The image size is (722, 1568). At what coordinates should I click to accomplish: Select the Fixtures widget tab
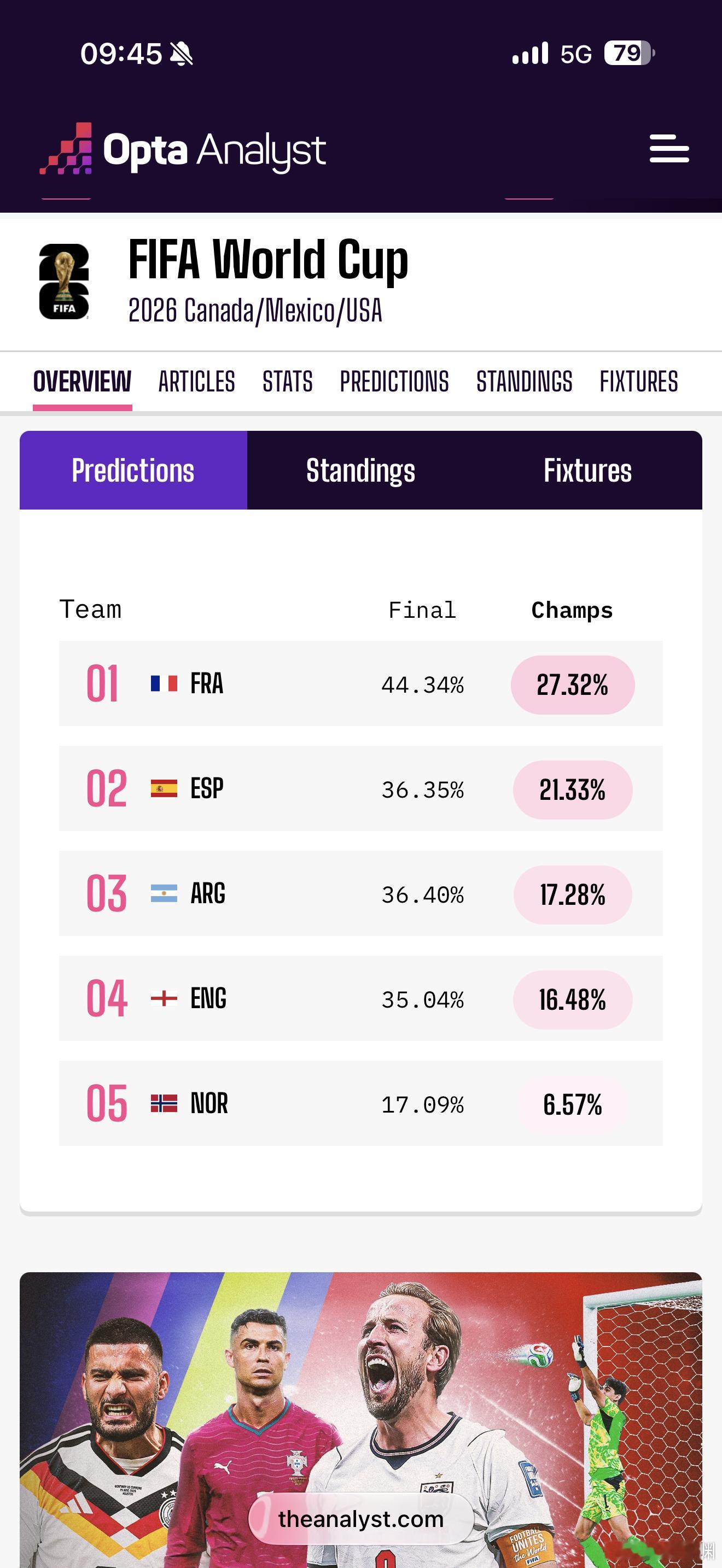(x=588, y=470)
